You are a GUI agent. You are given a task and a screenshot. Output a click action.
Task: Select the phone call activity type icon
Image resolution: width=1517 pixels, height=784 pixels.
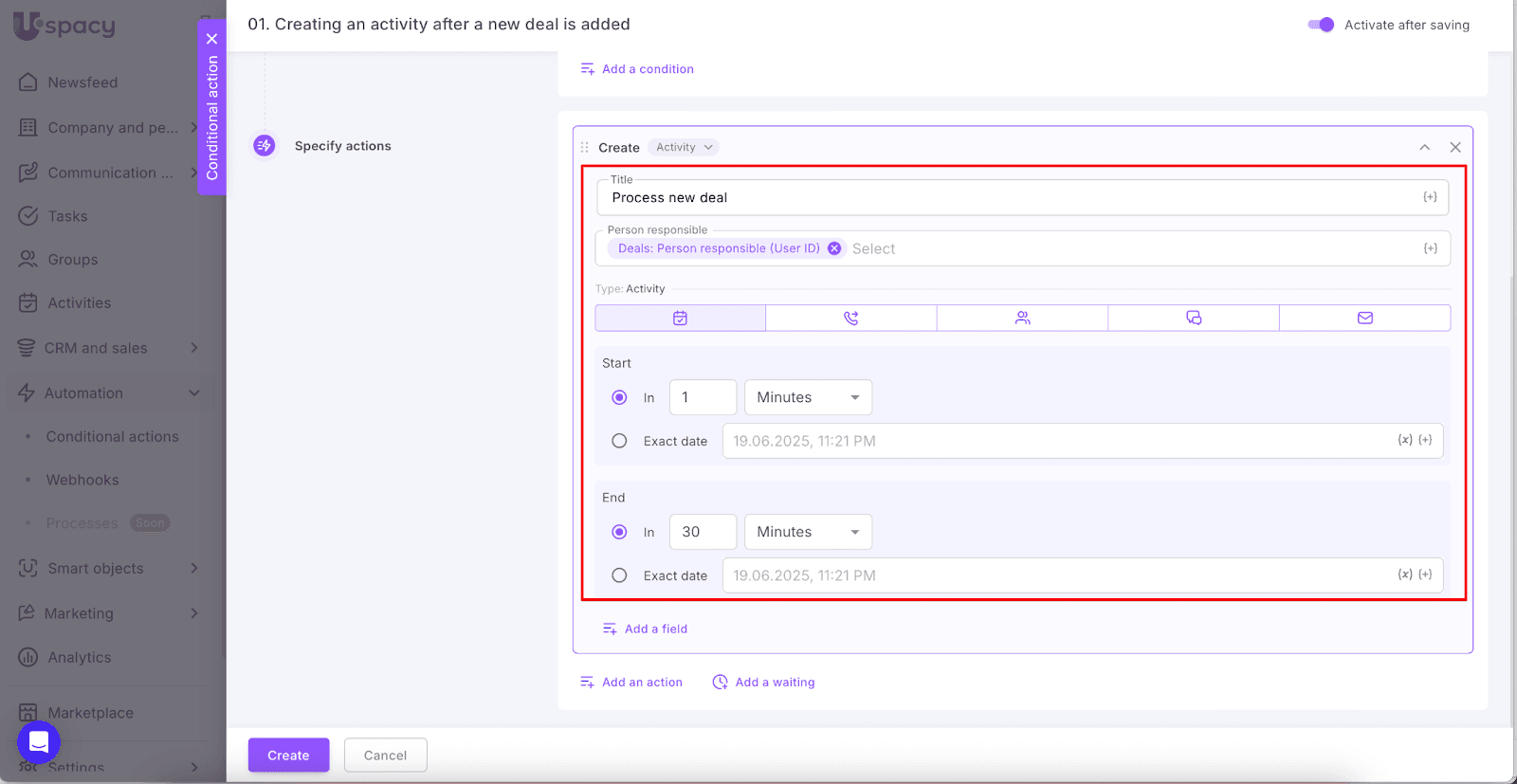click(850, 319)
